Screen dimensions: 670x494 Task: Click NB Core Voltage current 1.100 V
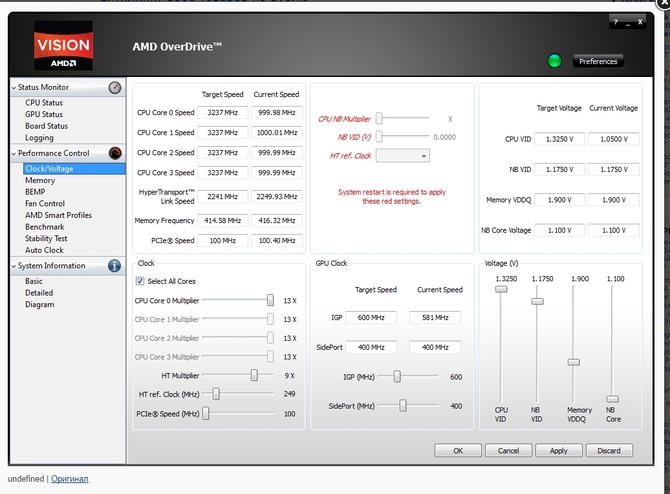[x=614, y=230]
